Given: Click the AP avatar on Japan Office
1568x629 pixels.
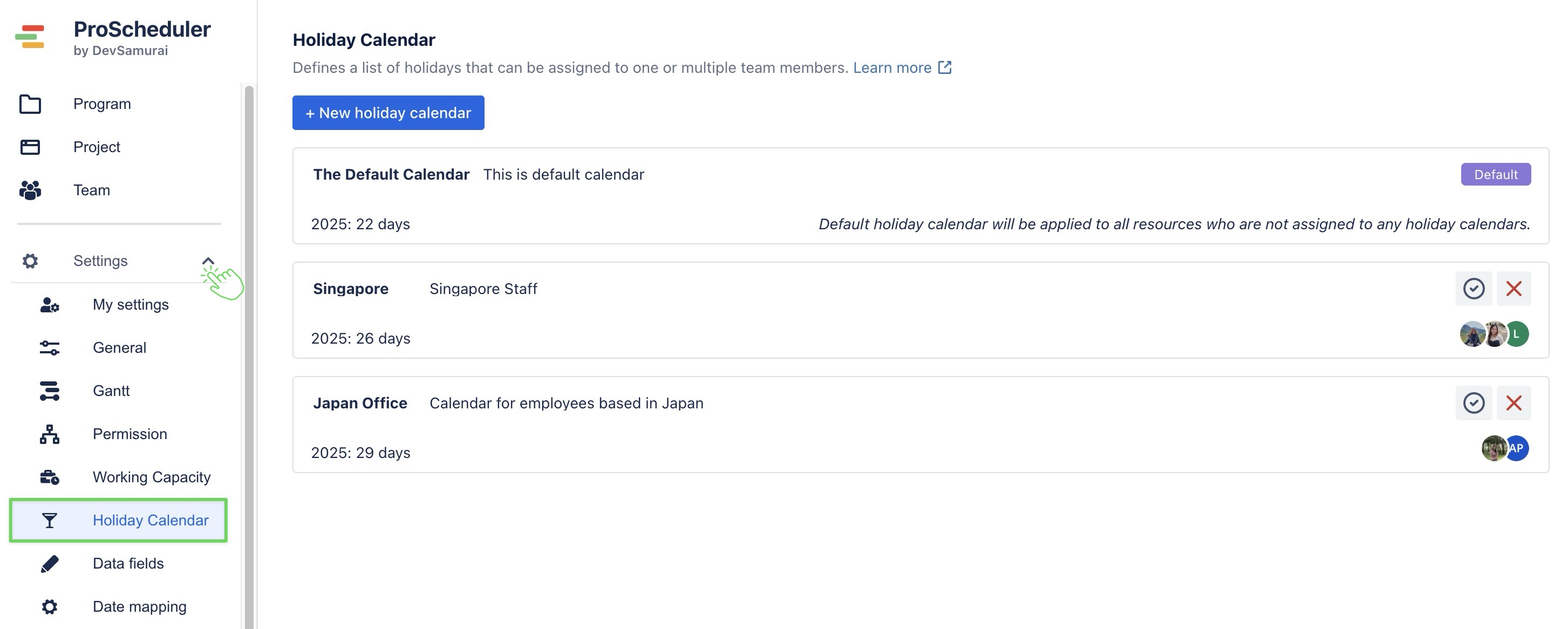Looking at the screenshot, I should pos(1517,448).
